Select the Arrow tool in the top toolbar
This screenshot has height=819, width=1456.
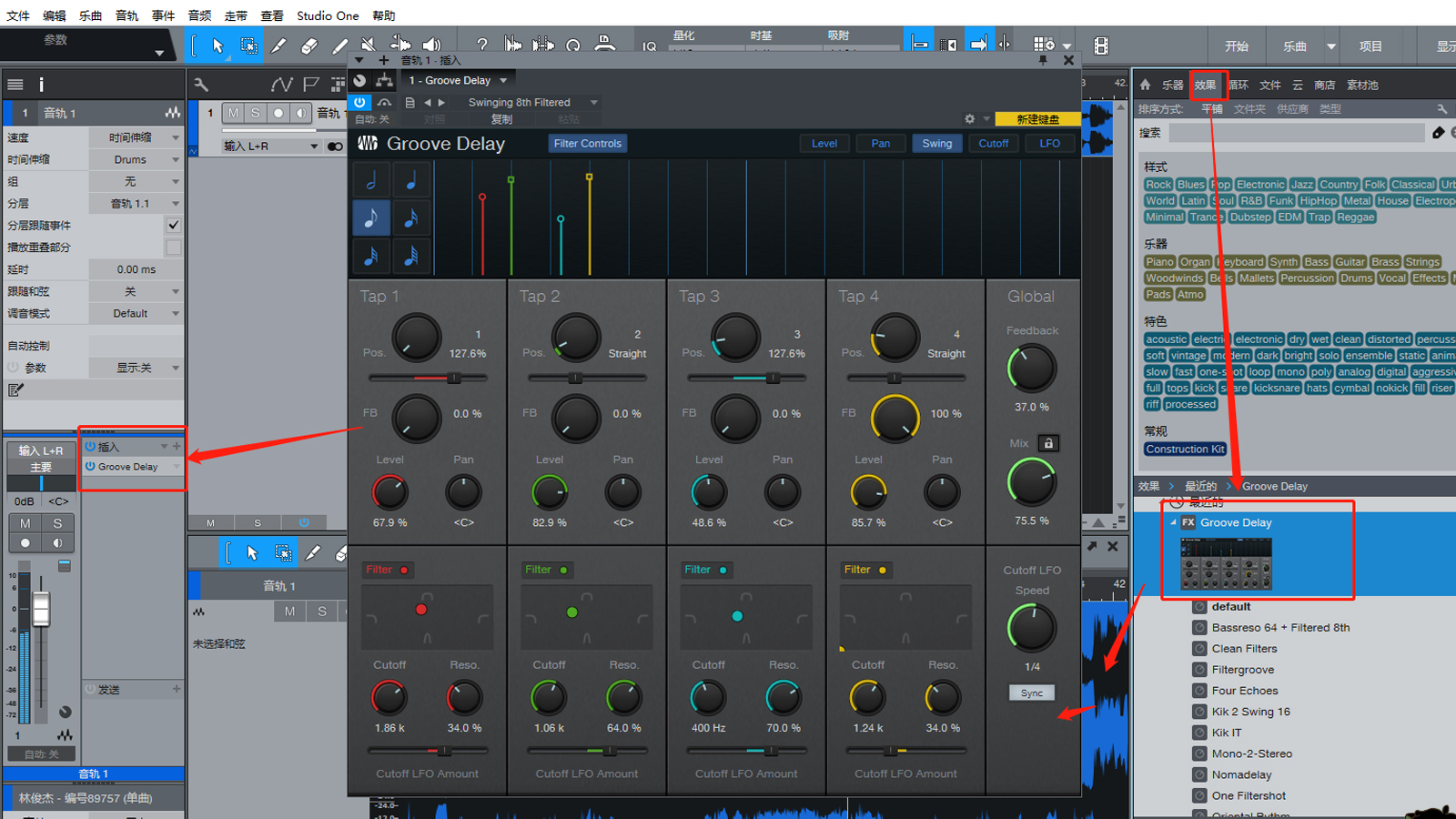(x=217, y=45)
